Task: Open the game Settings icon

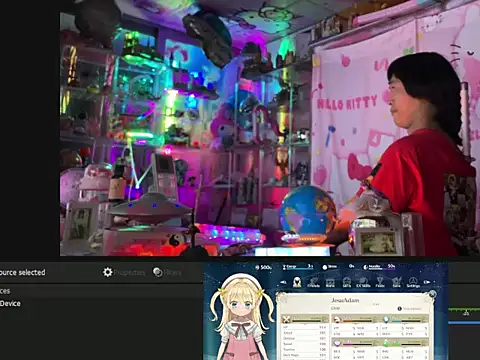Action: 413,283
